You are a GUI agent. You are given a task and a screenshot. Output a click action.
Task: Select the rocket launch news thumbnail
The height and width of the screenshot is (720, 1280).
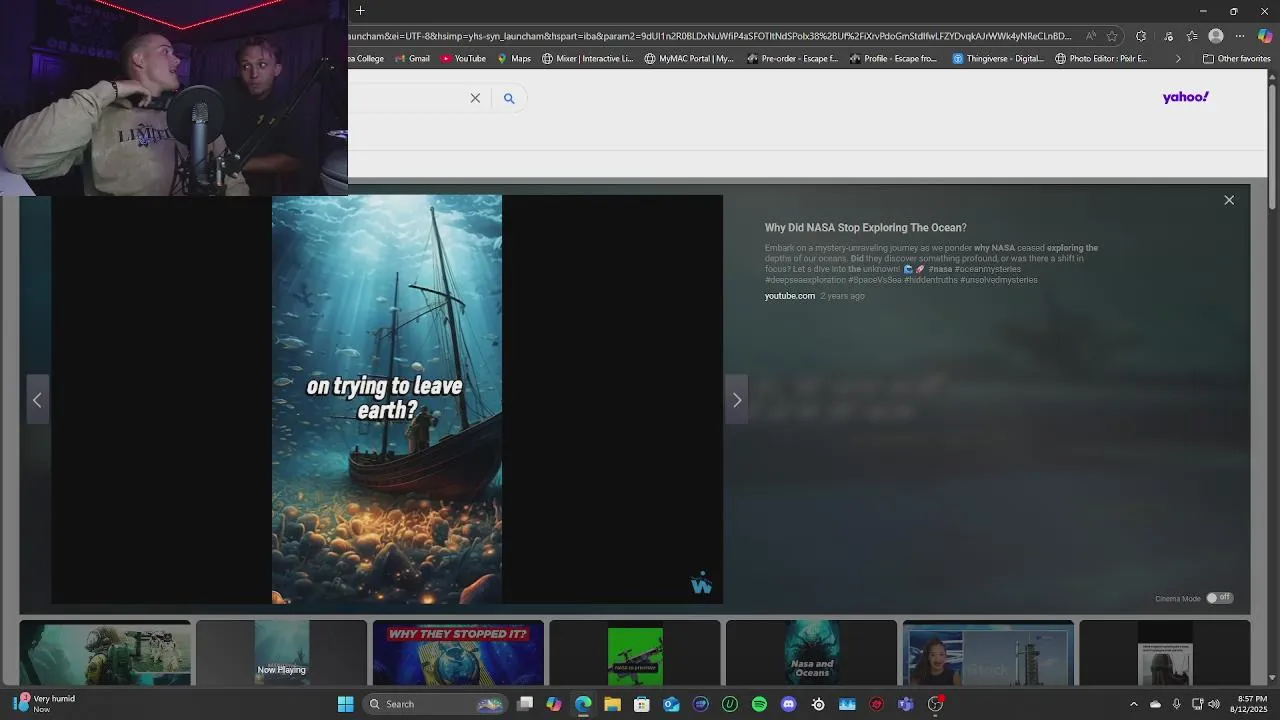pyautogui.click(x=988, y=653)
